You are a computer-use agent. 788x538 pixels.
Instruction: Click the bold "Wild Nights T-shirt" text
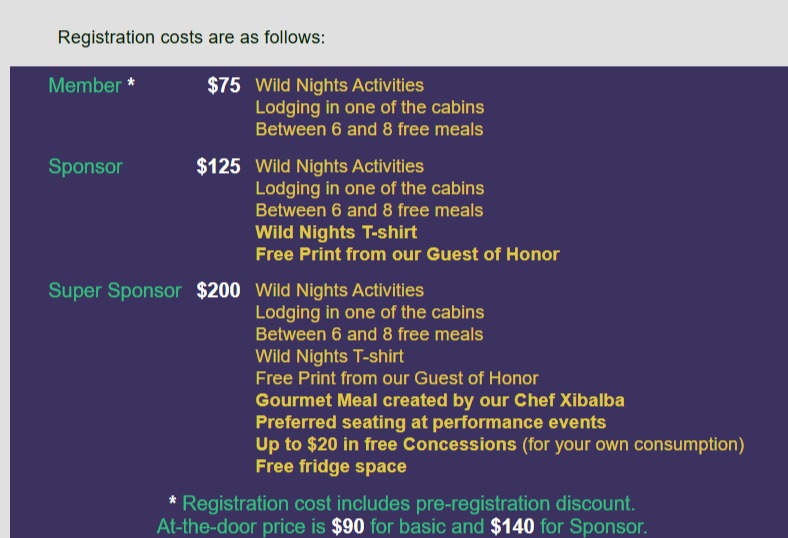(336, 232)
